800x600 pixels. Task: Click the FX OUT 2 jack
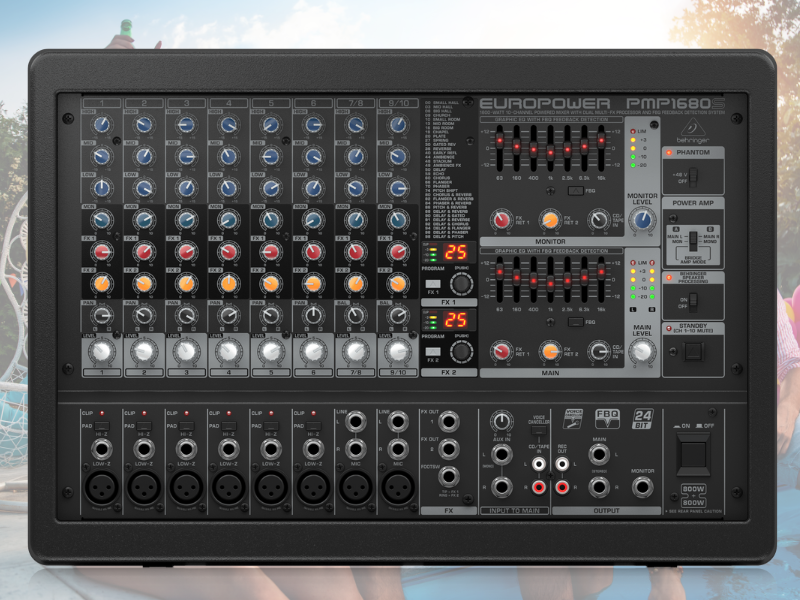(x=448, y=449)
